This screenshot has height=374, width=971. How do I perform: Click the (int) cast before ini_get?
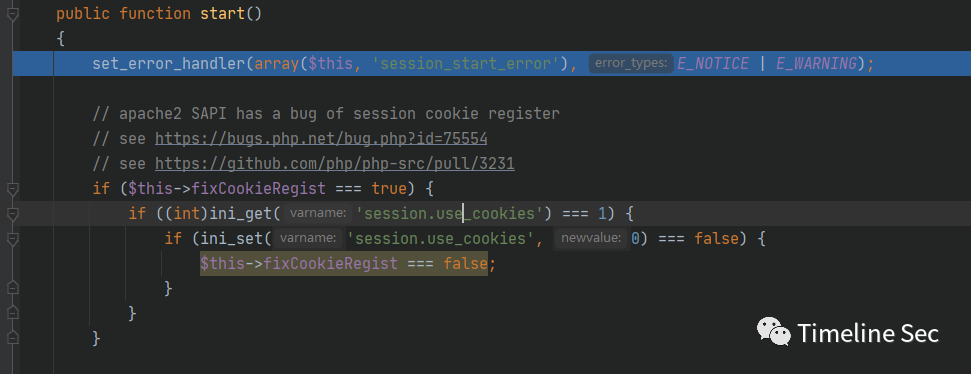(187, 214)
